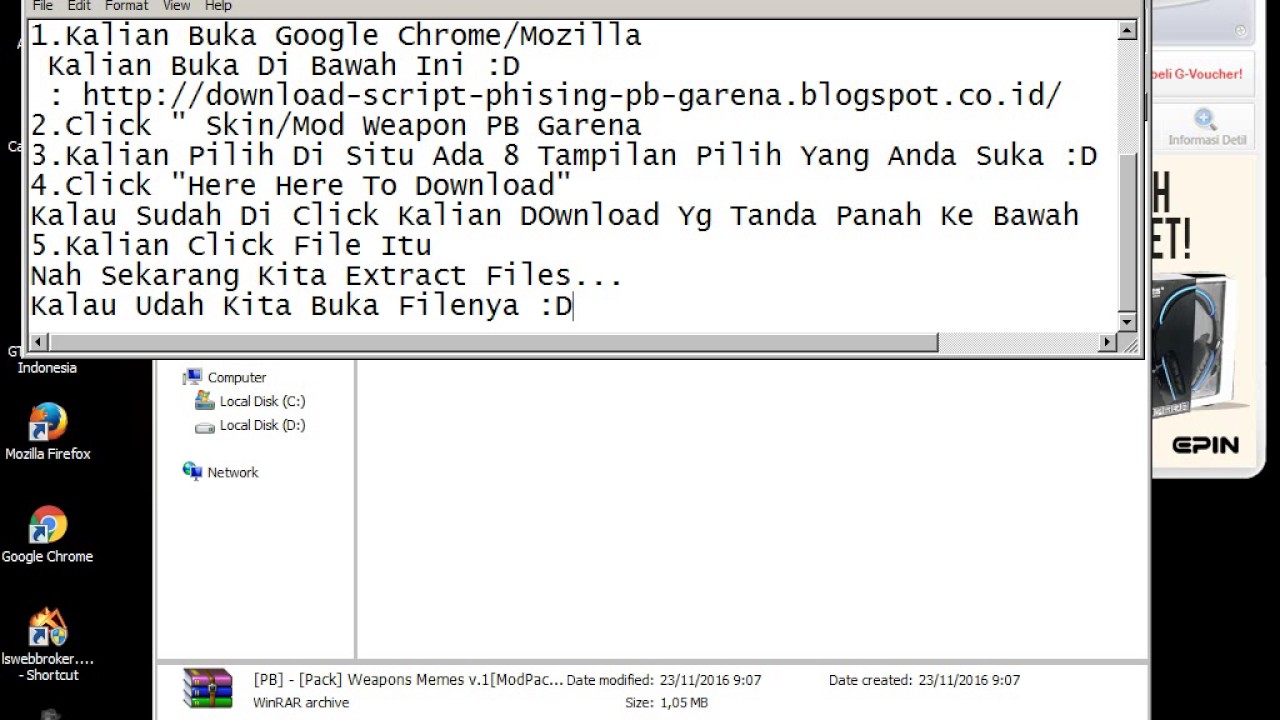
Task: Open the File menu in Notepad
Action: tap(42, 6)
